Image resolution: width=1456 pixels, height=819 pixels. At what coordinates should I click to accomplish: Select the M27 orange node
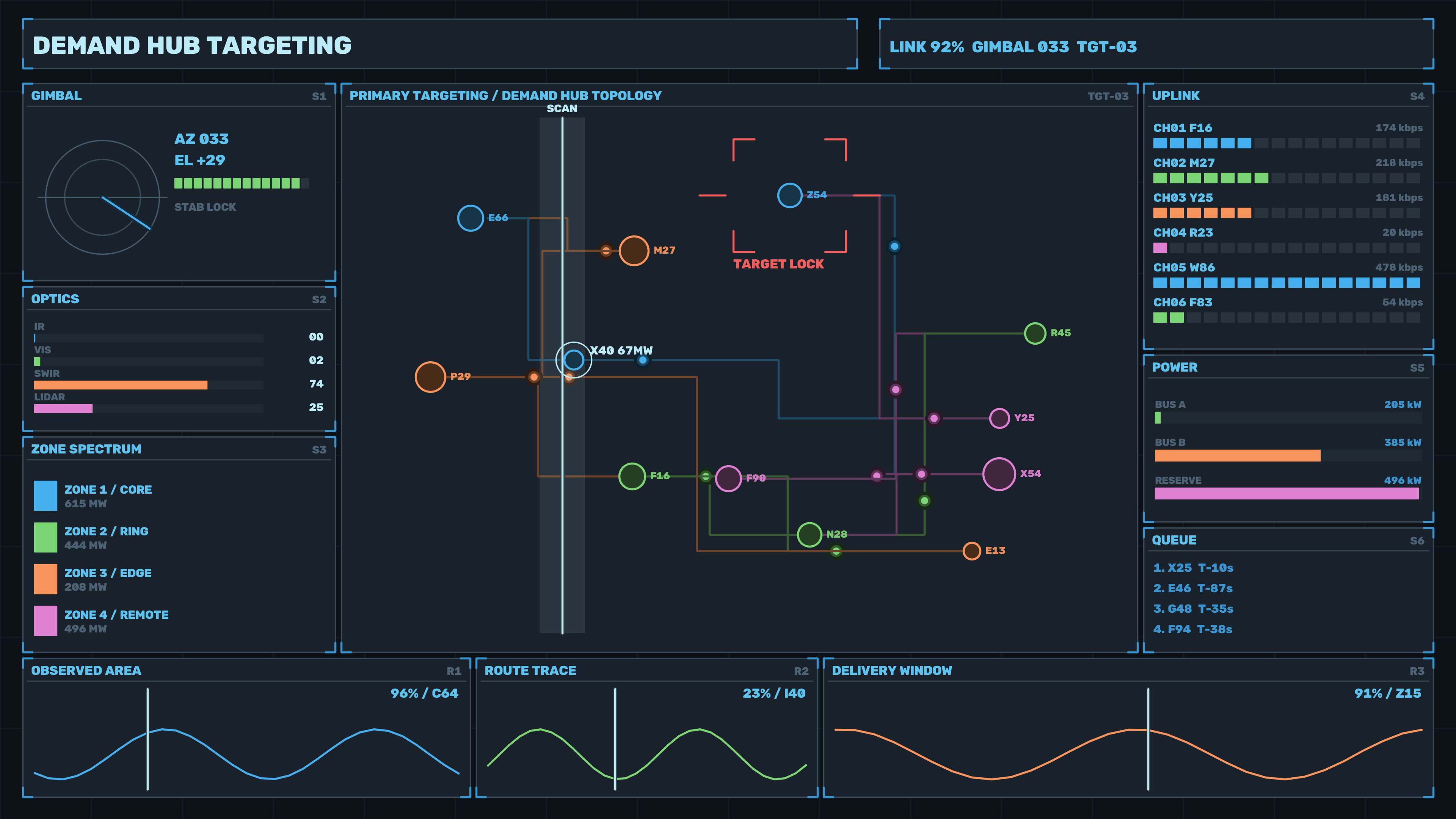click(634, 250)
